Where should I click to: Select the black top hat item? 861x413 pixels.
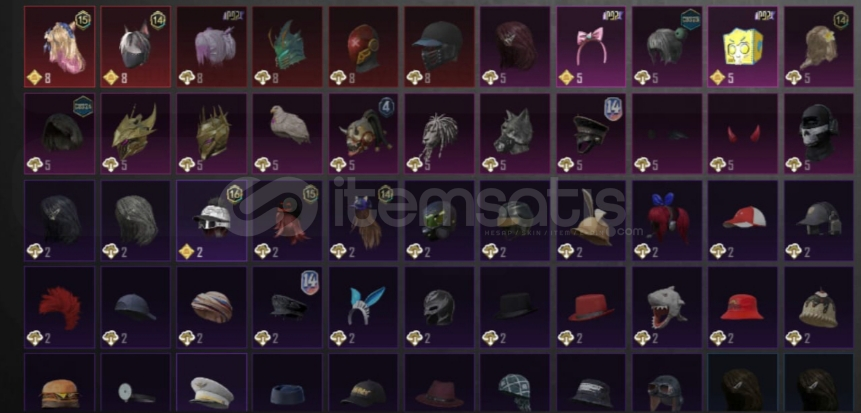point(515,308)
